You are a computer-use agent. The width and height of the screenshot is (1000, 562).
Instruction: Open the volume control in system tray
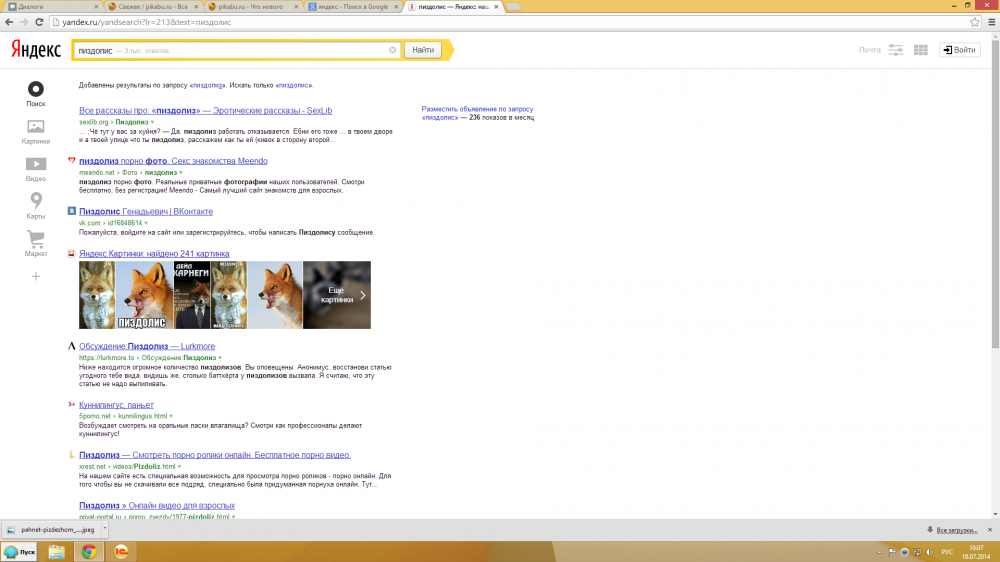929,552
